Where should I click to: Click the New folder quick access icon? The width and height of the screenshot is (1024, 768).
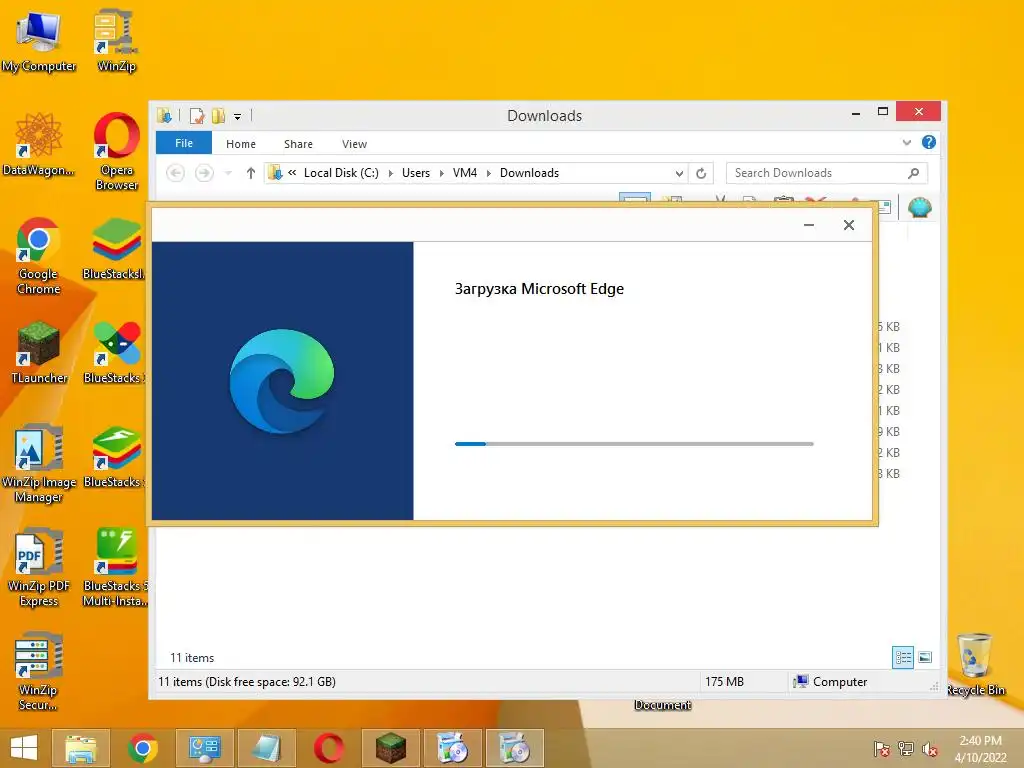[218, 116]
